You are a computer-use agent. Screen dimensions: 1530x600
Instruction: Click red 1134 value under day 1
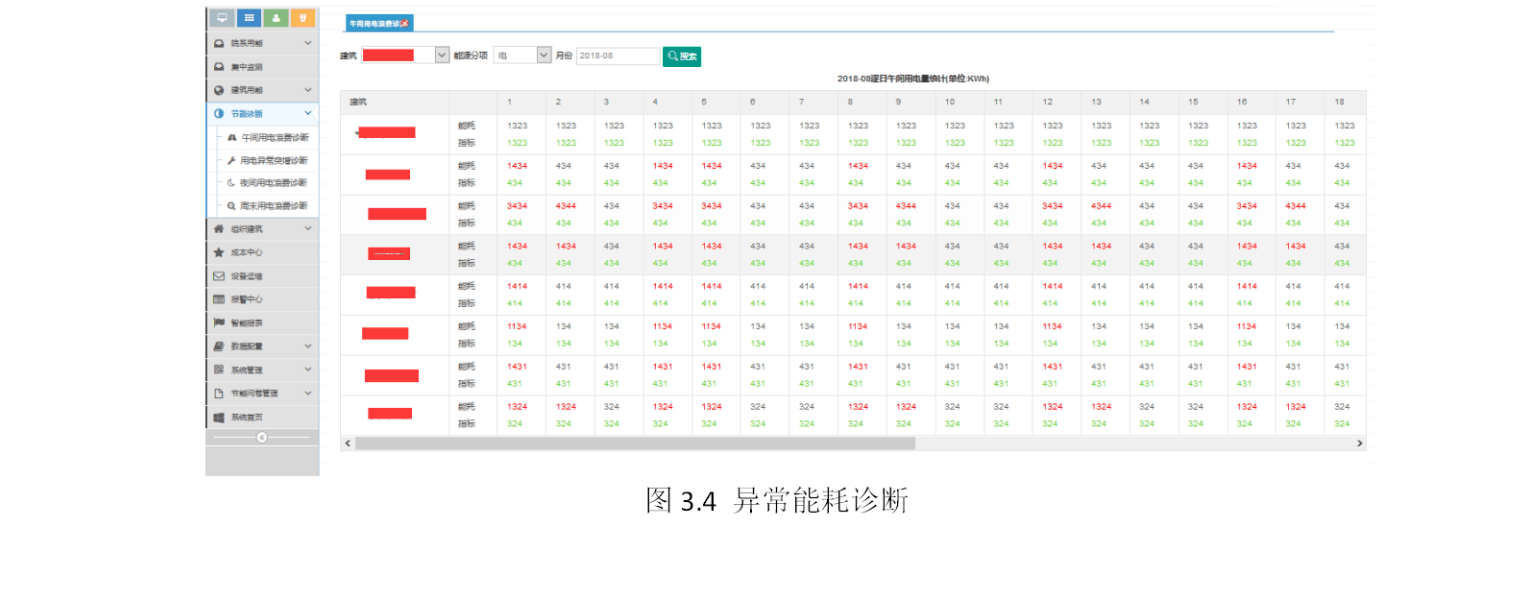tap(517, 326)
